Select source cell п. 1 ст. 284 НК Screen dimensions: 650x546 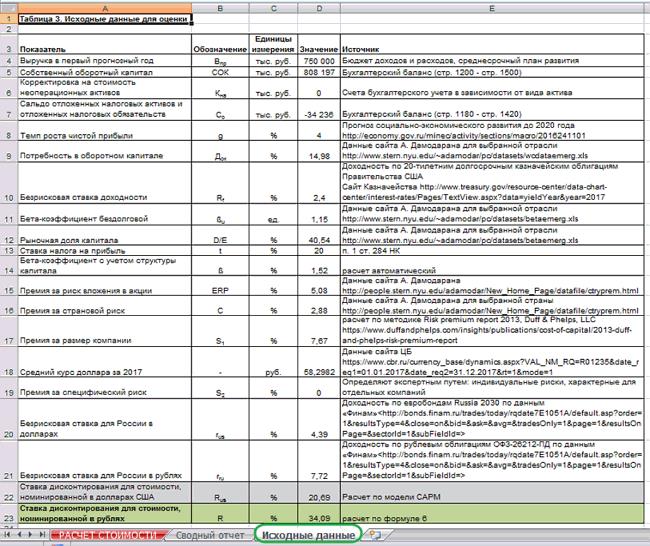coord(492,250)
